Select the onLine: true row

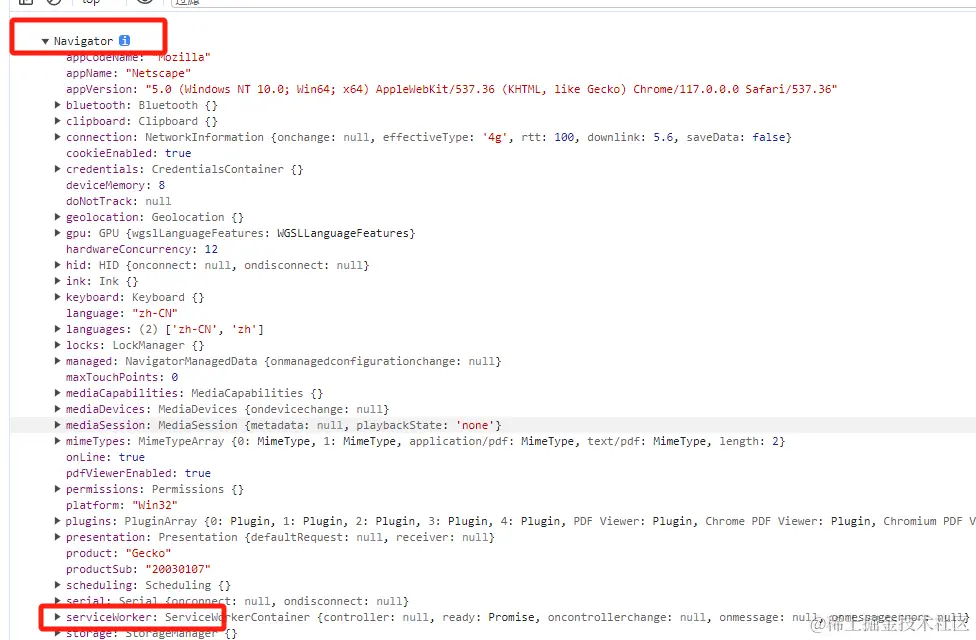click(x=105, y=457)
